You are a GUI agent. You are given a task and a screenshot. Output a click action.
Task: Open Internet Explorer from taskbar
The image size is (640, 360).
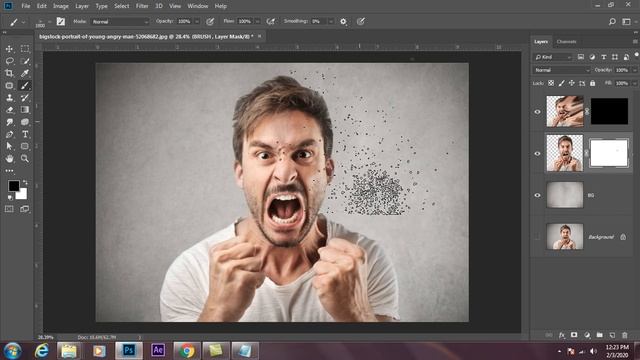point(42,351)
